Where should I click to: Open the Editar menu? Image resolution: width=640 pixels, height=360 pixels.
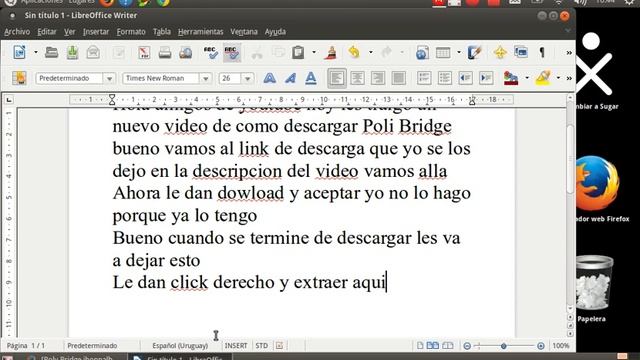tap(47, 31)
